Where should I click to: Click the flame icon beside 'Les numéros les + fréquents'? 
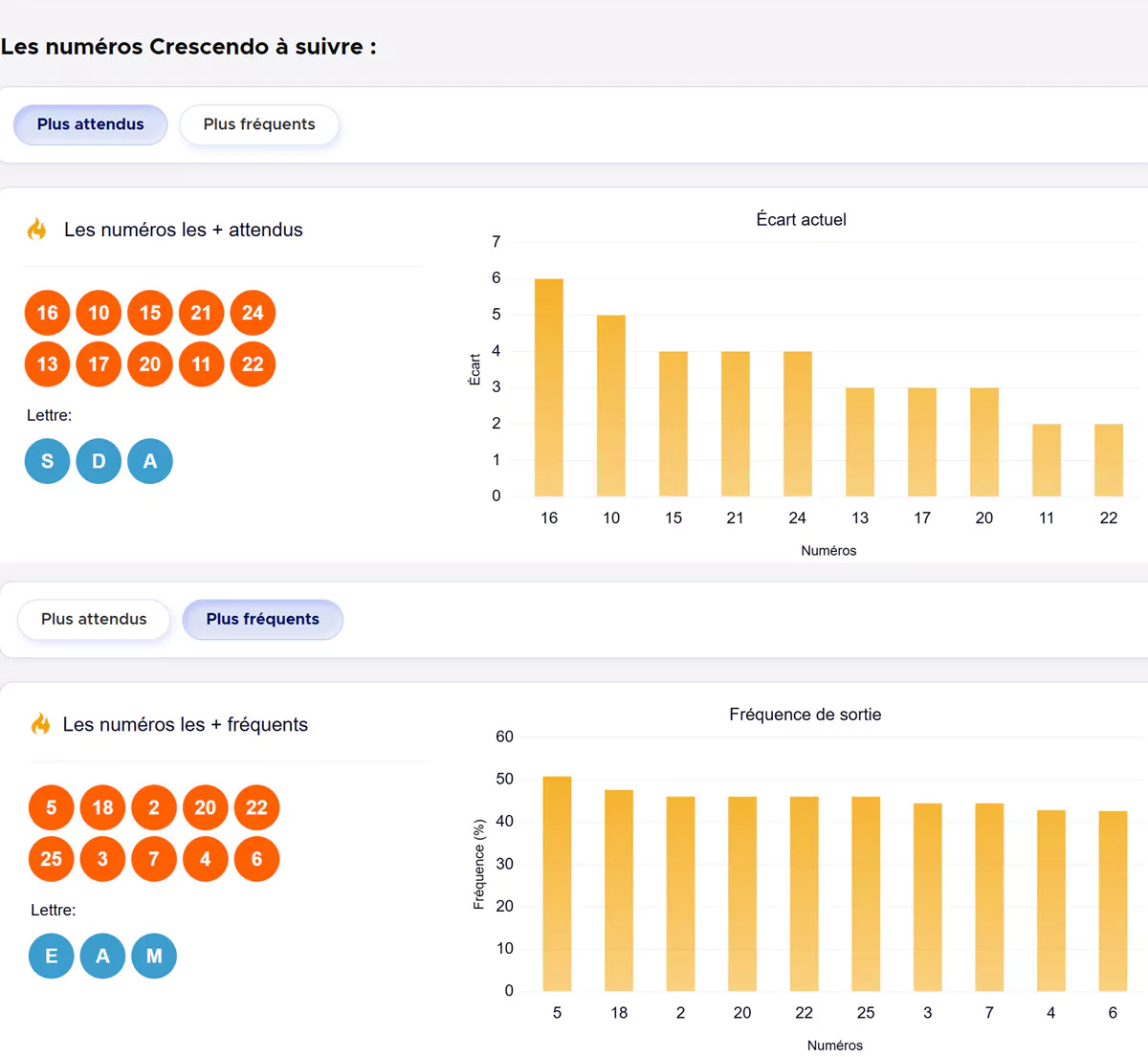pyautogui.click(x=40, y=724)
